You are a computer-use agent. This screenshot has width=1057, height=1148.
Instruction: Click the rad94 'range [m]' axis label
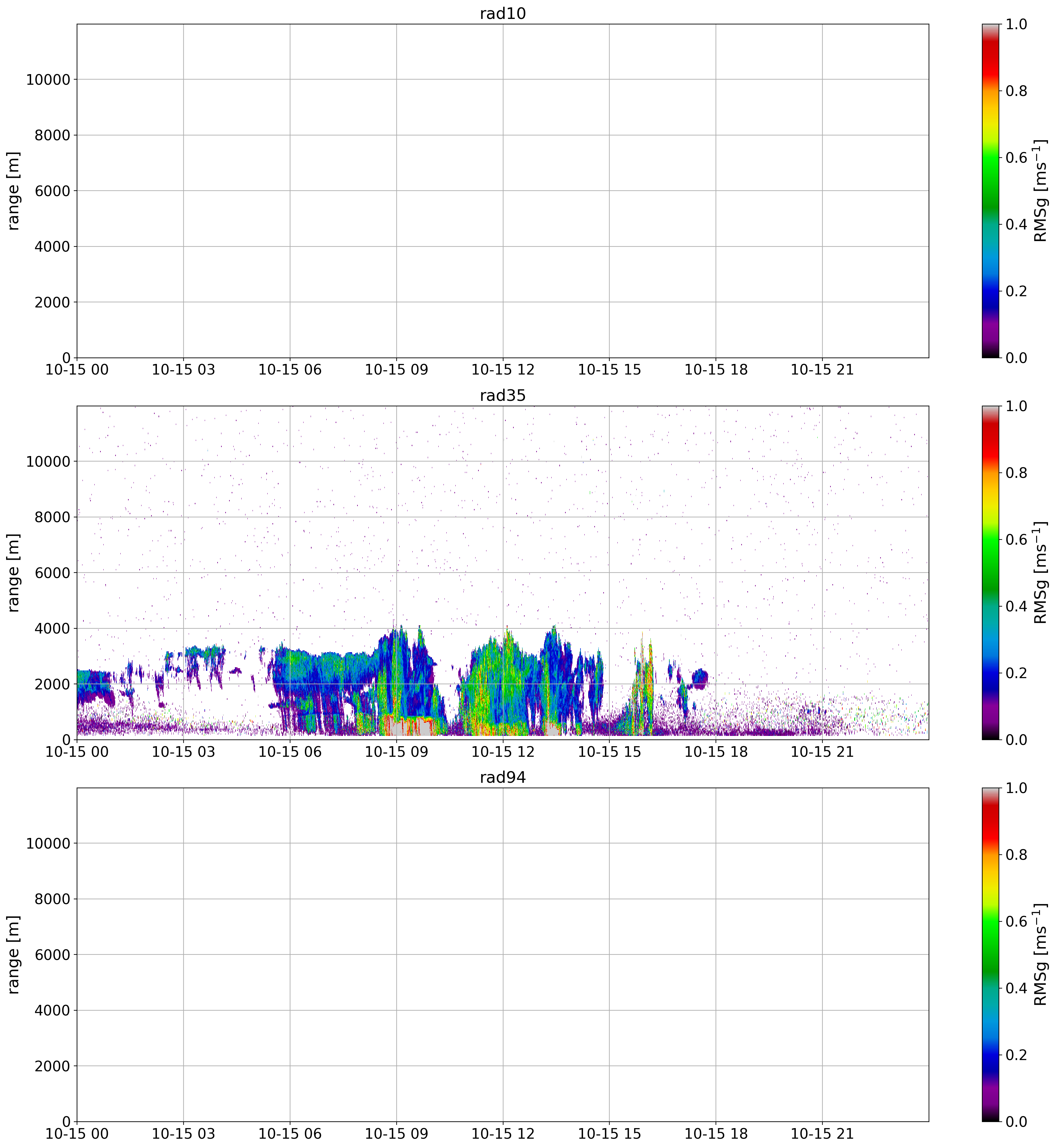coord(14,955)
